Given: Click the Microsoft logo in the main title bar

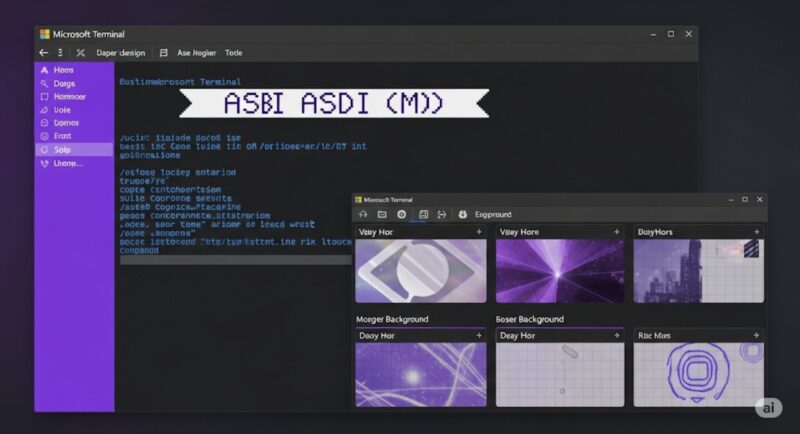Looking at the screenshot, I should [x=45, y=34].
